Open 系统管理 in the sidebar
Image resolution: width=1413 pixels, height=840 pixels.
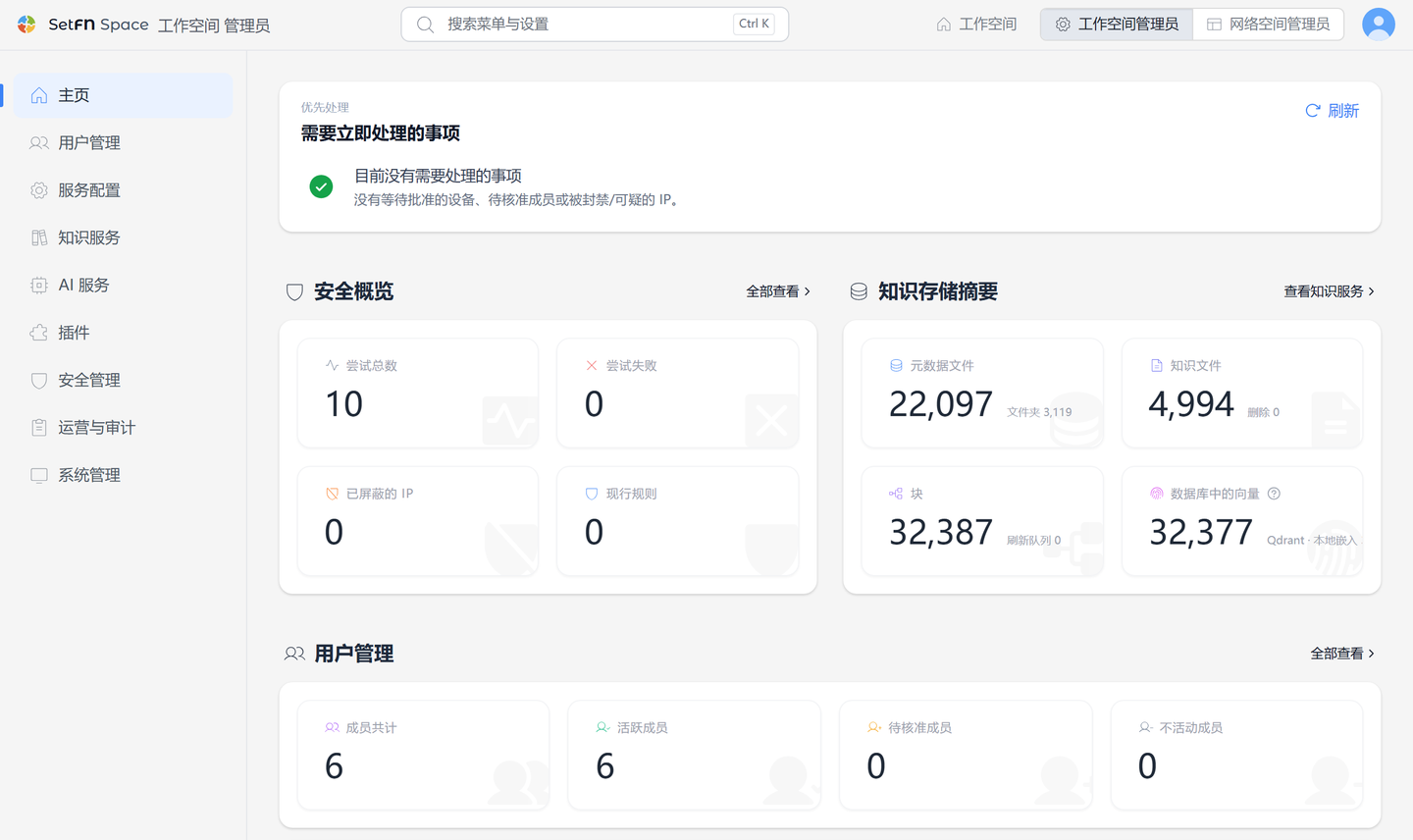click(x=123, y=475)
